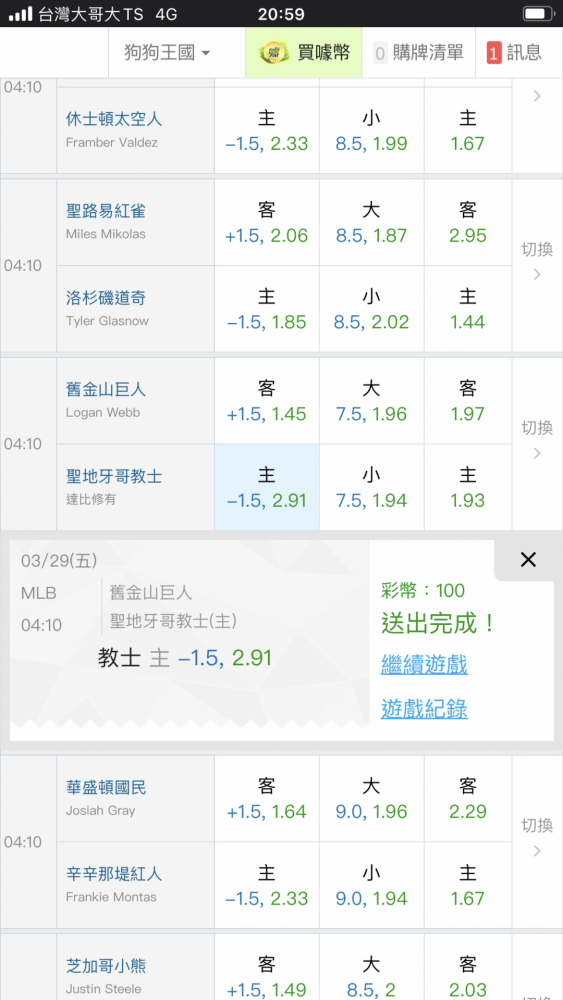Screen dimensions: 563x1000
Task: Open the 狗狗王國 dropdown menu
Action: 167,52
